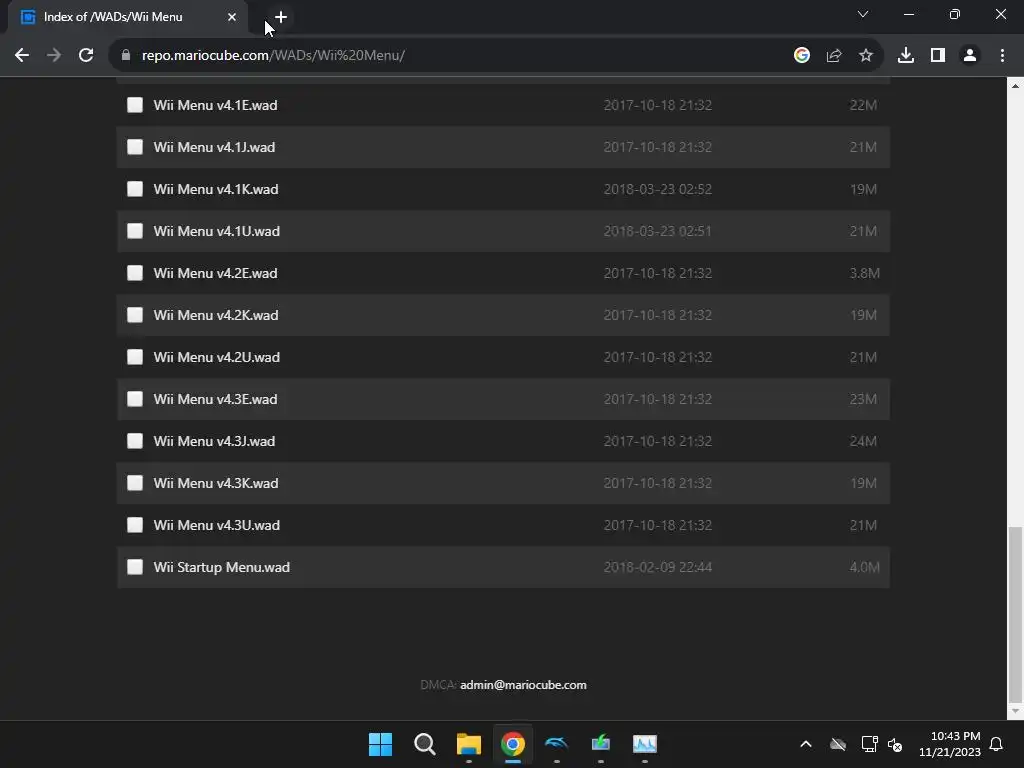The height and width of the screenshot is (768, 1024).
Task: Open OneDrive cloud tray icon
Action: (838, 744)
